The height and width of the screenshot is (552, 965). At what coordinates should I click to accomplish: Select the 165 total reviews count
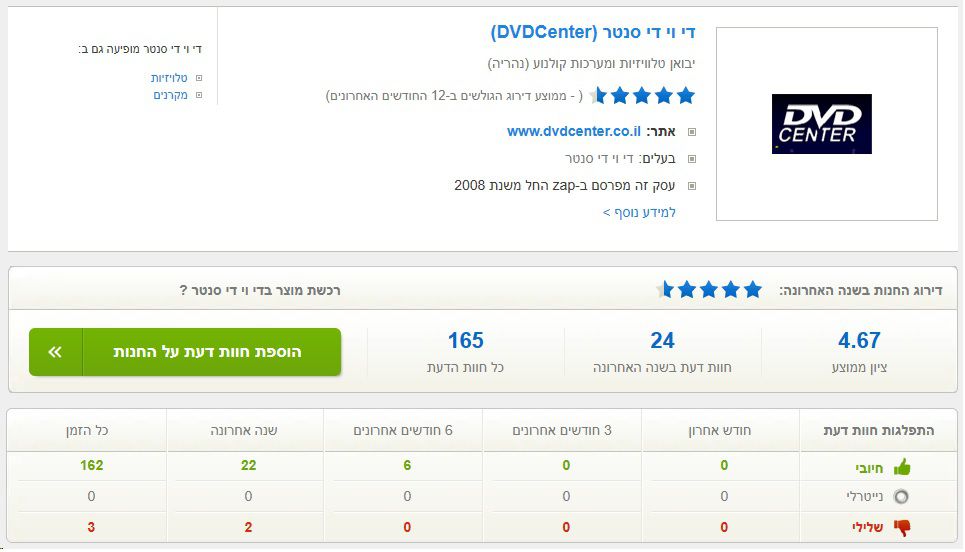pyautogui.click(x=466, y=341)
